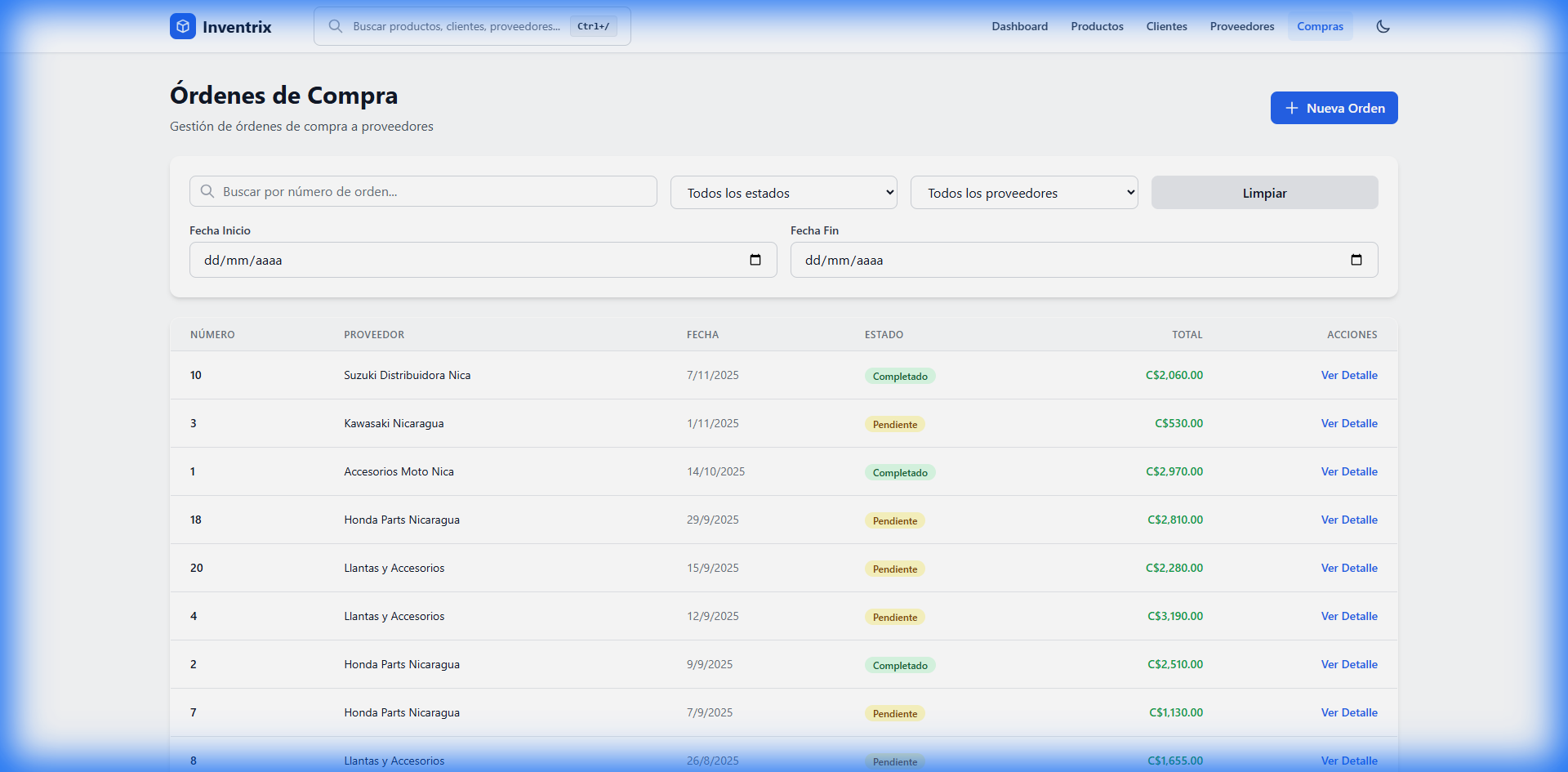Open the Dashboard nav item

(1019, 26)
